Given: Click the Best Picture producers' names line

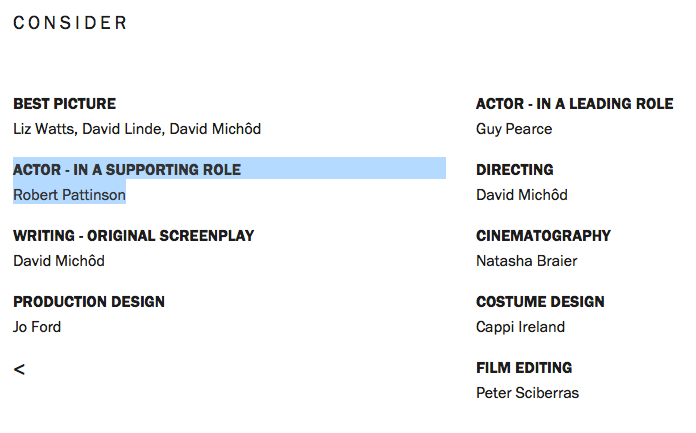Looking at the screenshot, I should 137,129.
